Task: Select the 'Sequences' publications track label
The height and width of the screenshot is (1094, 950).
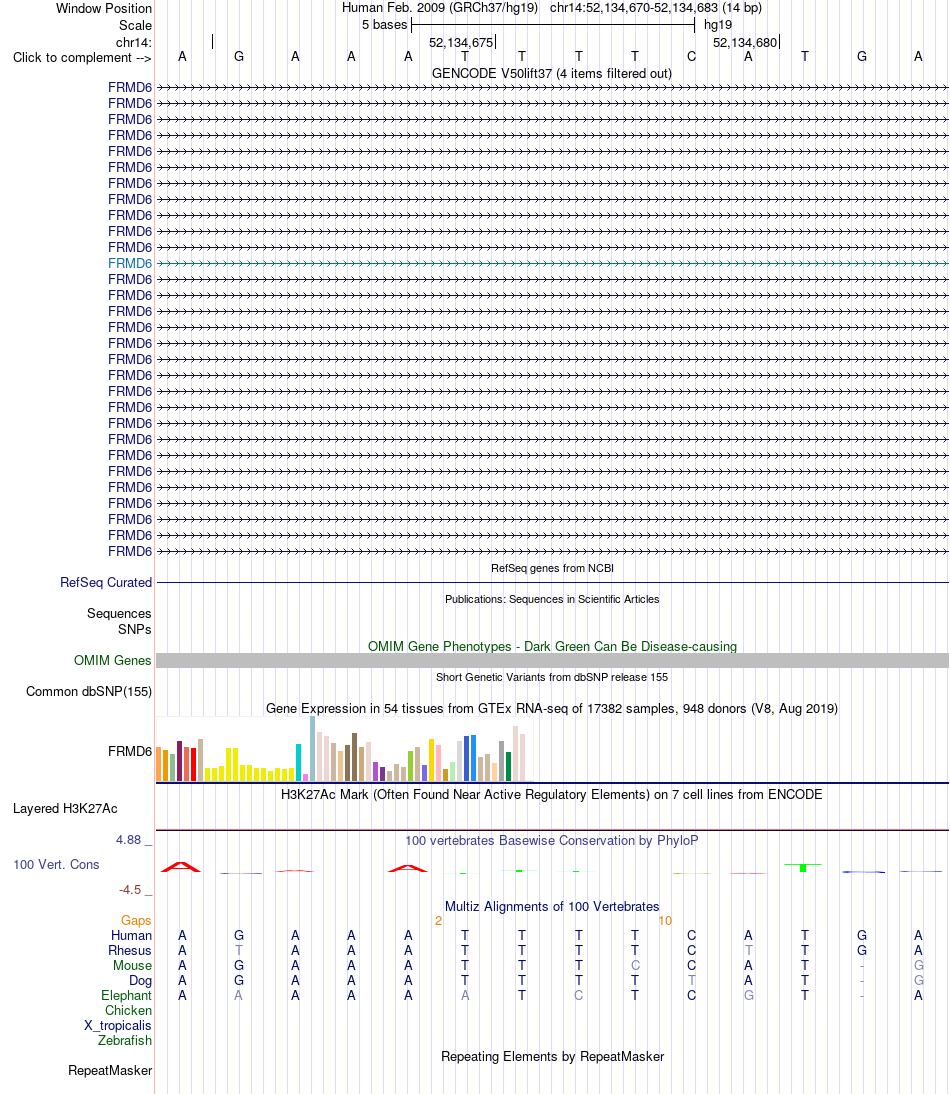Action: (x=119, y=613)
